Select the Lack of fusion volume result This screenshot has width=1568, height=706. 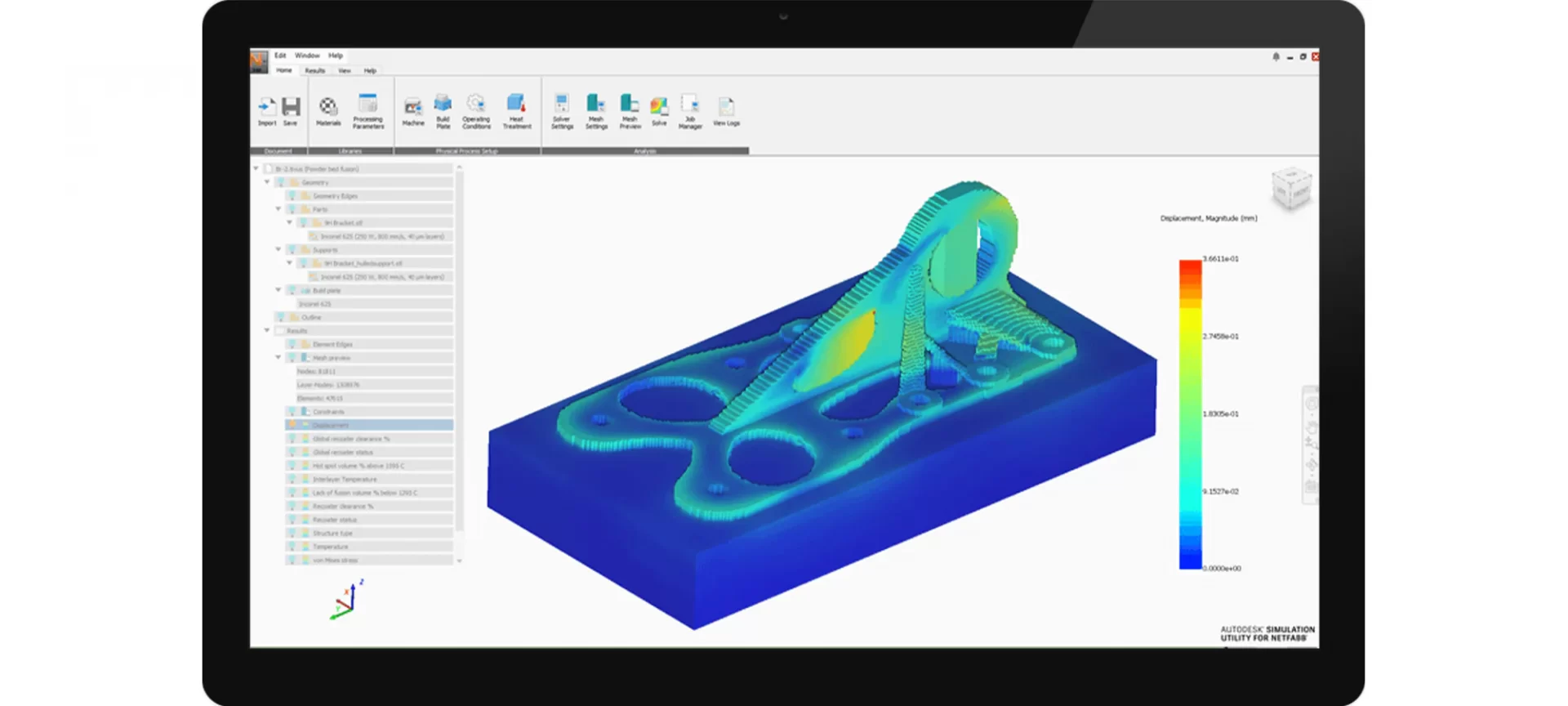click(369, 493)
